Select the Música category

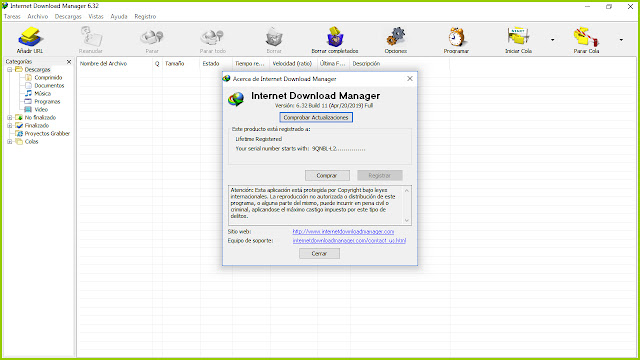[42, 93]
